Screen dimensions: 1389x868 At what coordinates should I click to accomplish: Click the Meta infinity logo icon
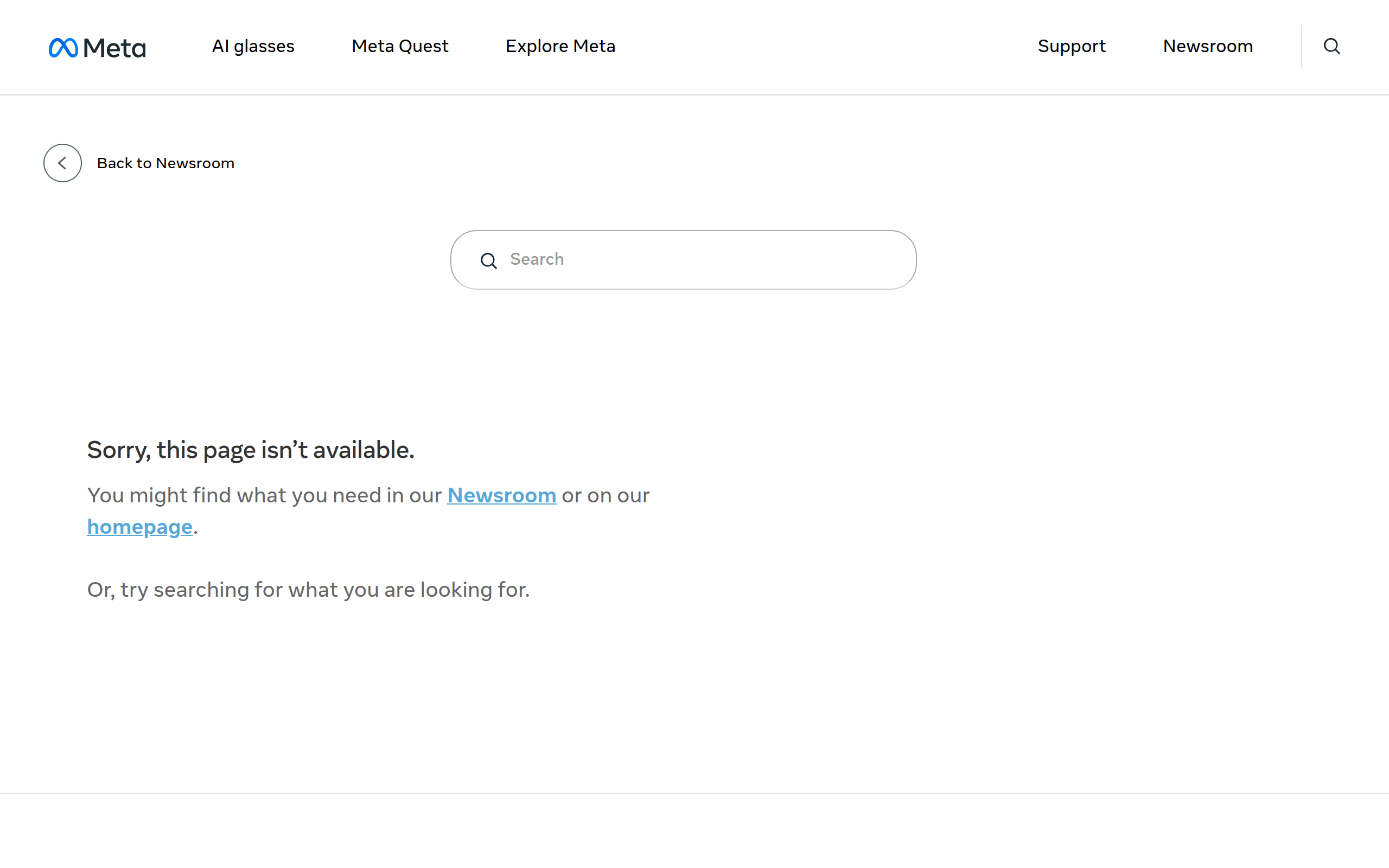coord(63,47)
